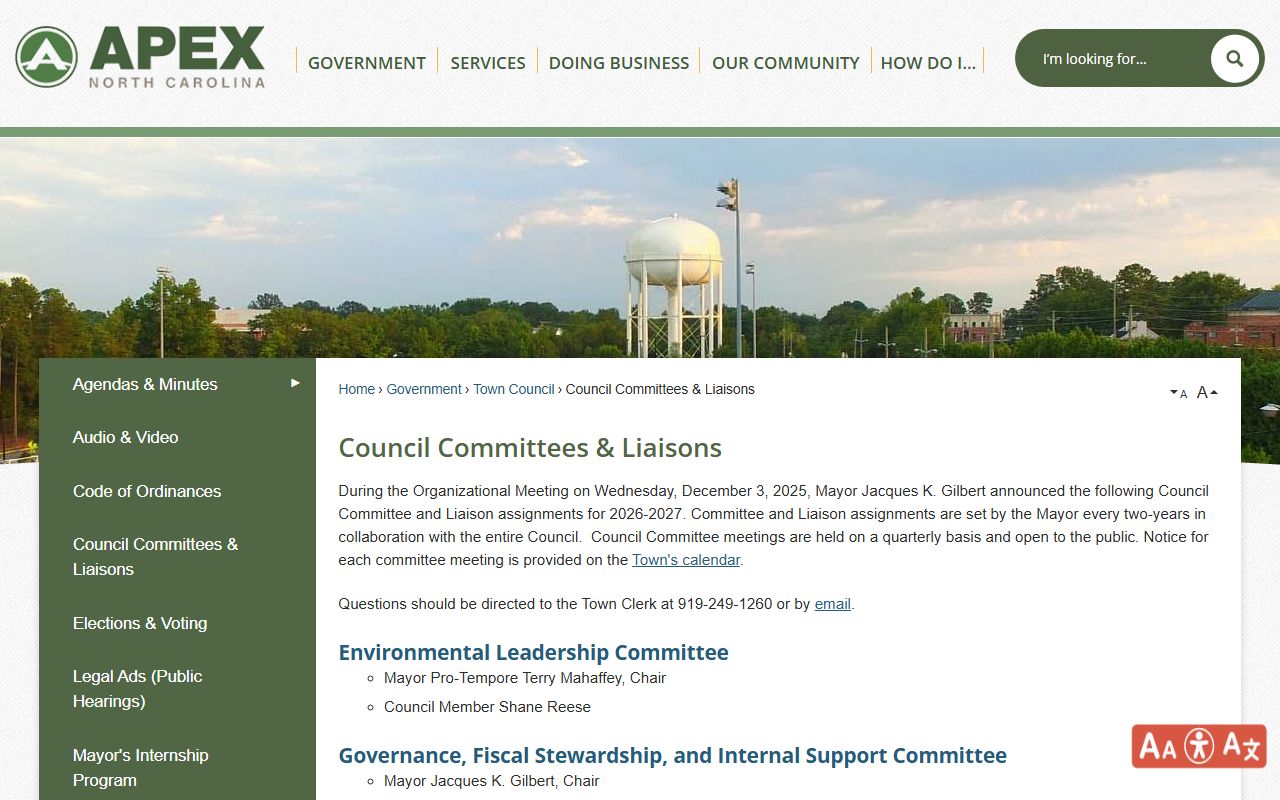Open the Services dropdown menu

pyautogui.click(x=487, y=62)
